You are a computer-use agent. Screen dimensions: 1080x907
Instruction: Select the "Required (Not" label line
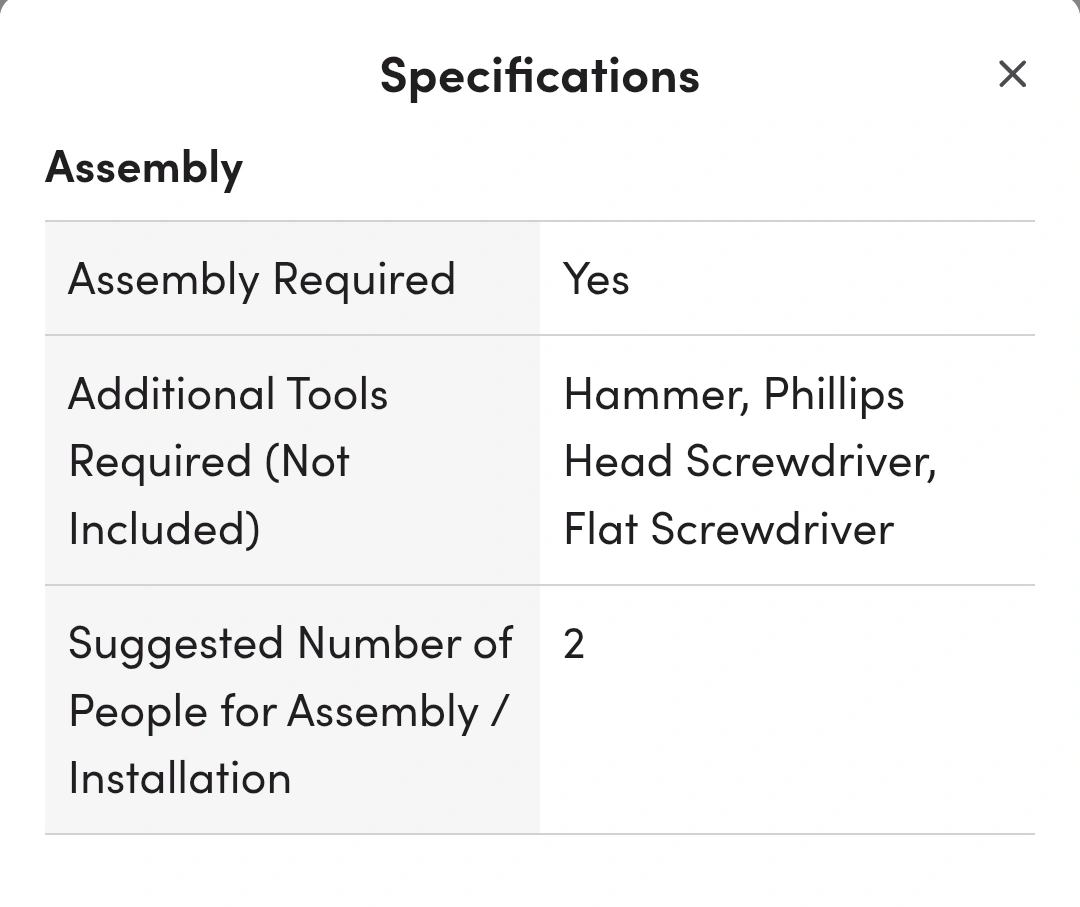pos(209,461)
